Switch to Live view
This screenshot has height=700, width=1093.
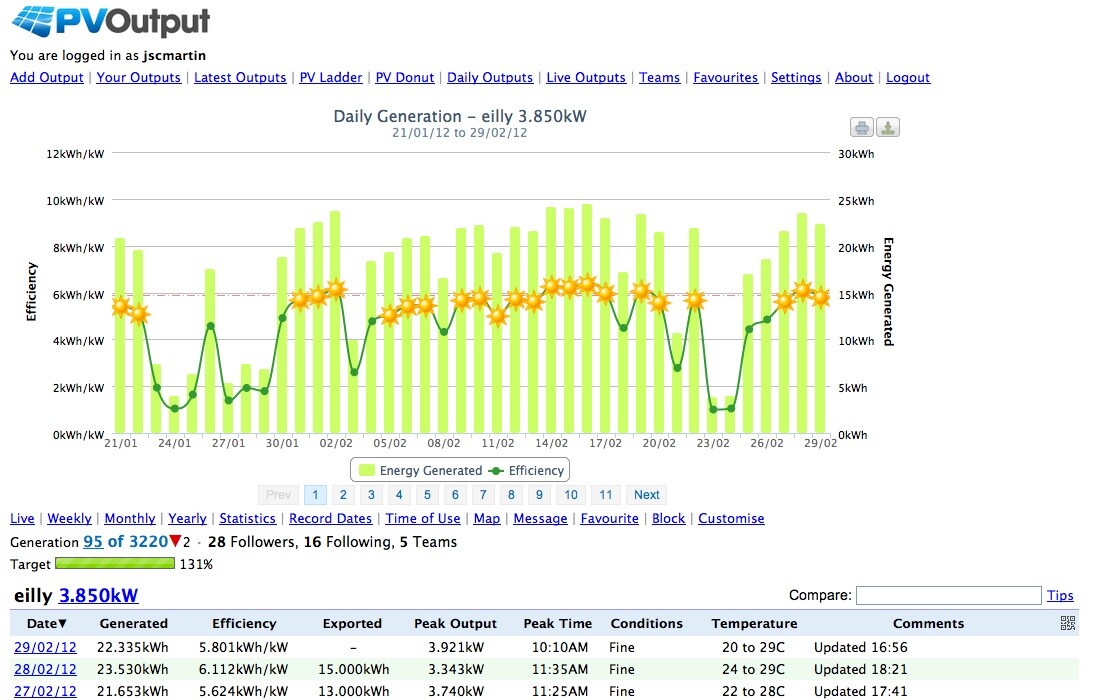(x=22, y=518)
